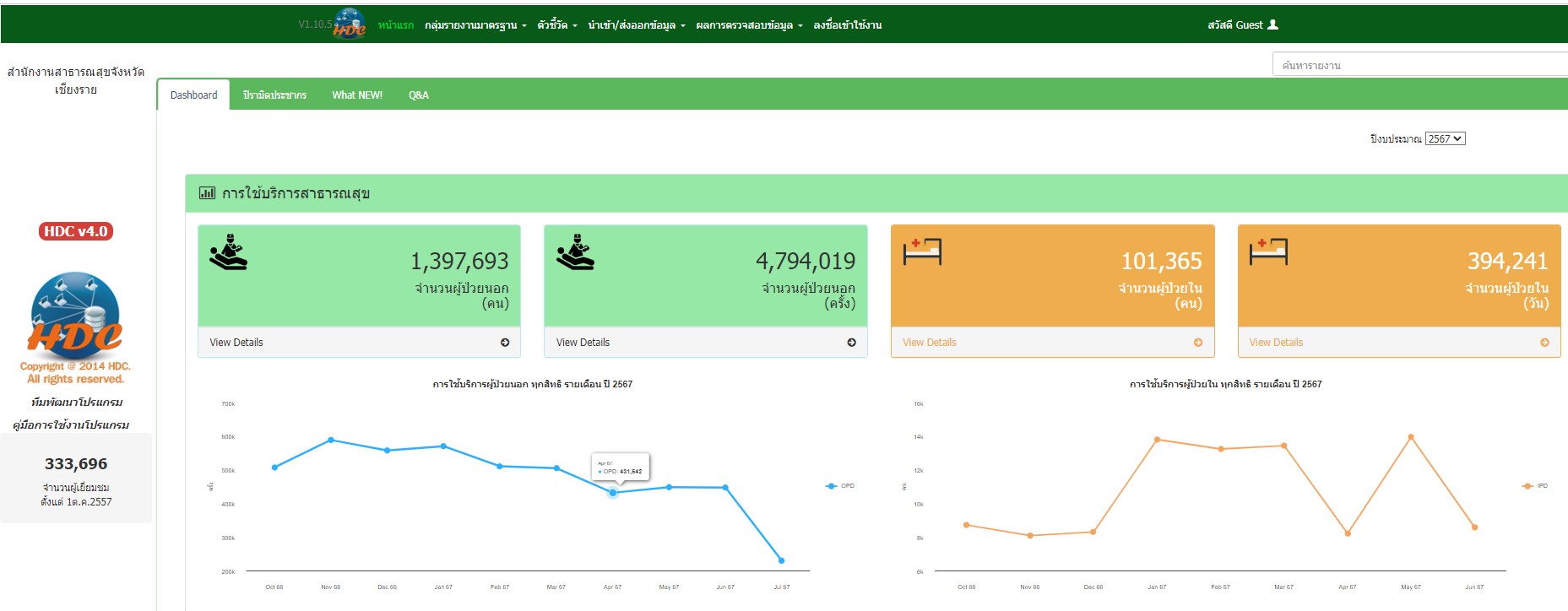Open คู่มือการใช้งานโปรแกรม manual link
Screen dimensions: 1568x611
tap(71, 425)
